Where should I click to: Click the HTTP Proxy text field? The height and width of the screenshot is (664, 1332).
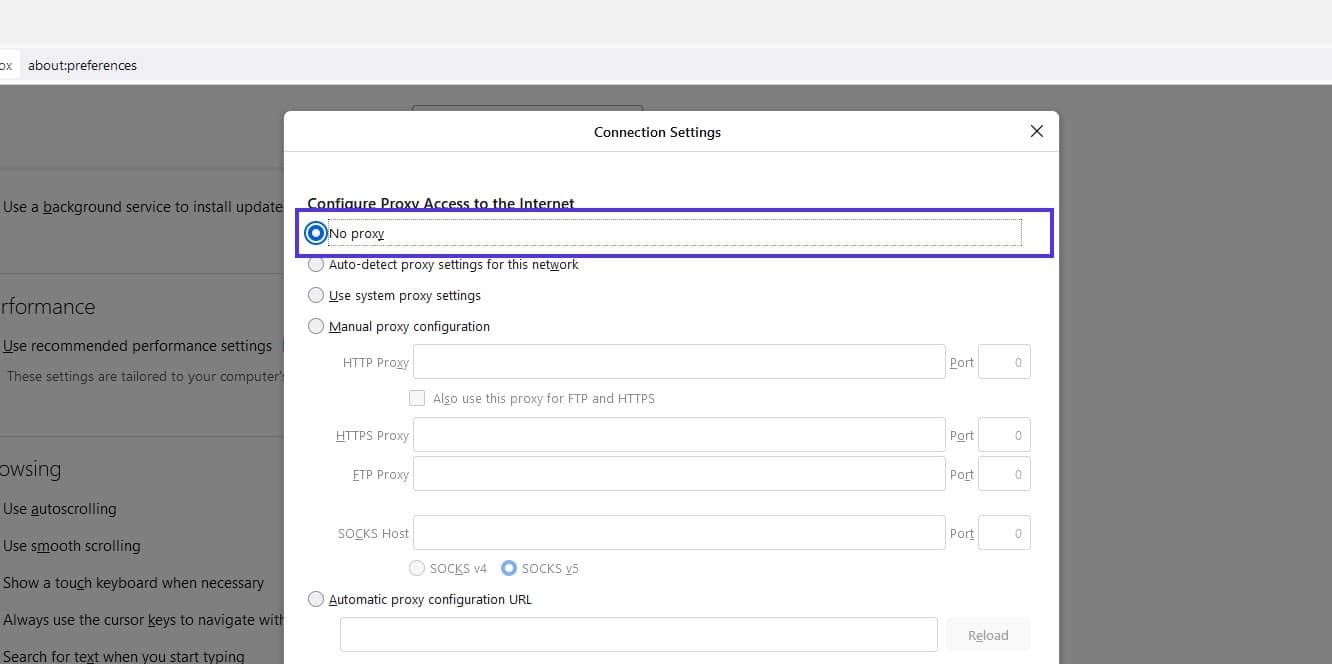(x=678, y=362)
